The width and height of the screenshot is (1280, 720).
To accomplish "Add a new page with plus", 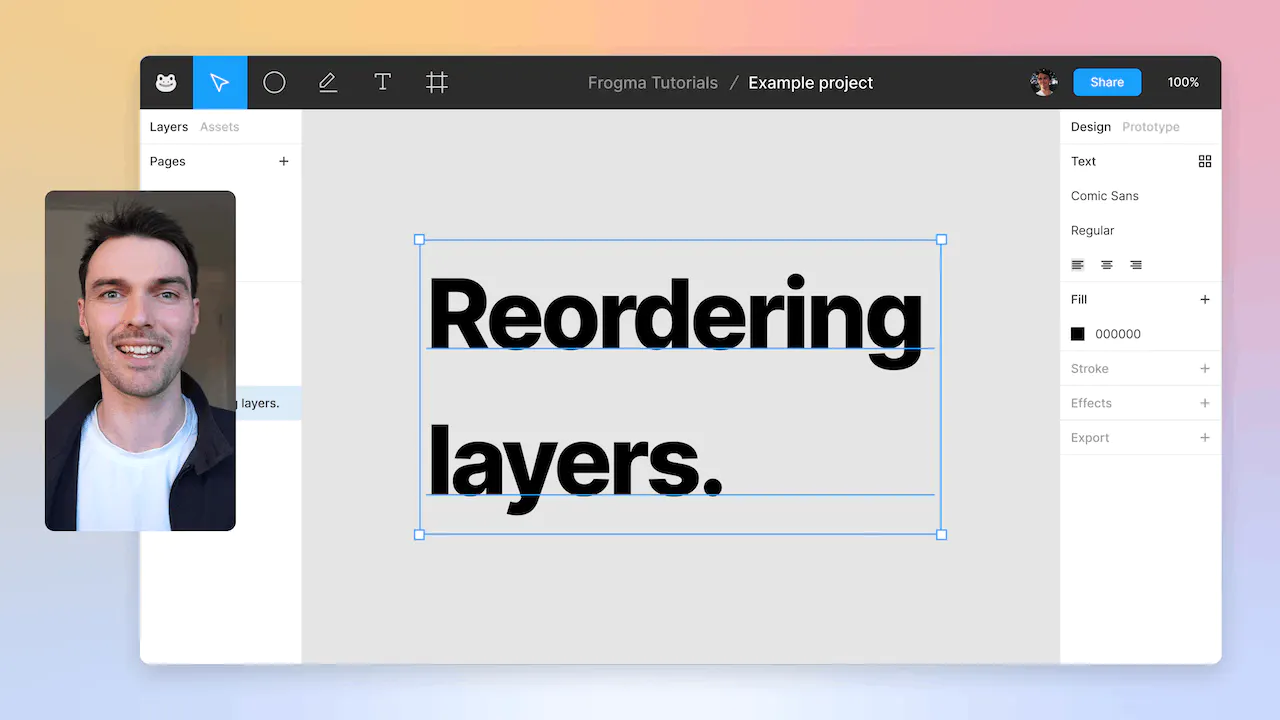I will coord(284,161).
